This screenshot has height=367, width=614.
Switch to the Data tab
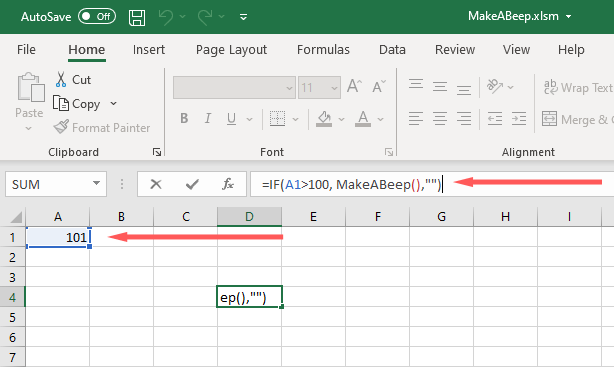[392, 50]
